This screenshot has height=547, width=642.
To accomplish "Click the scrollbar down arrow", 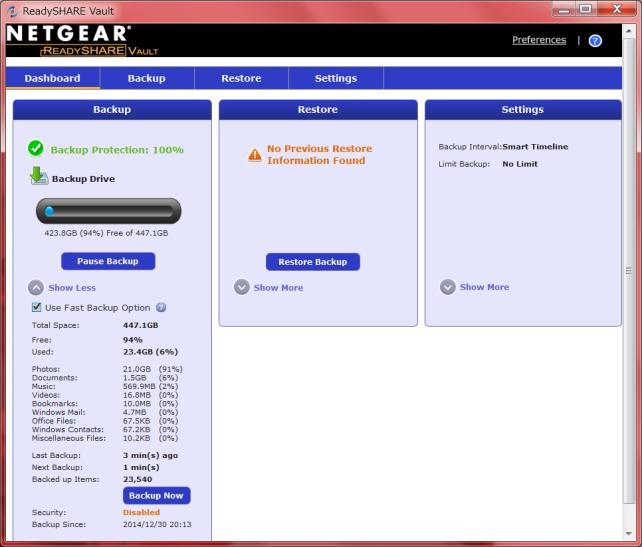I will click(628, 533).
